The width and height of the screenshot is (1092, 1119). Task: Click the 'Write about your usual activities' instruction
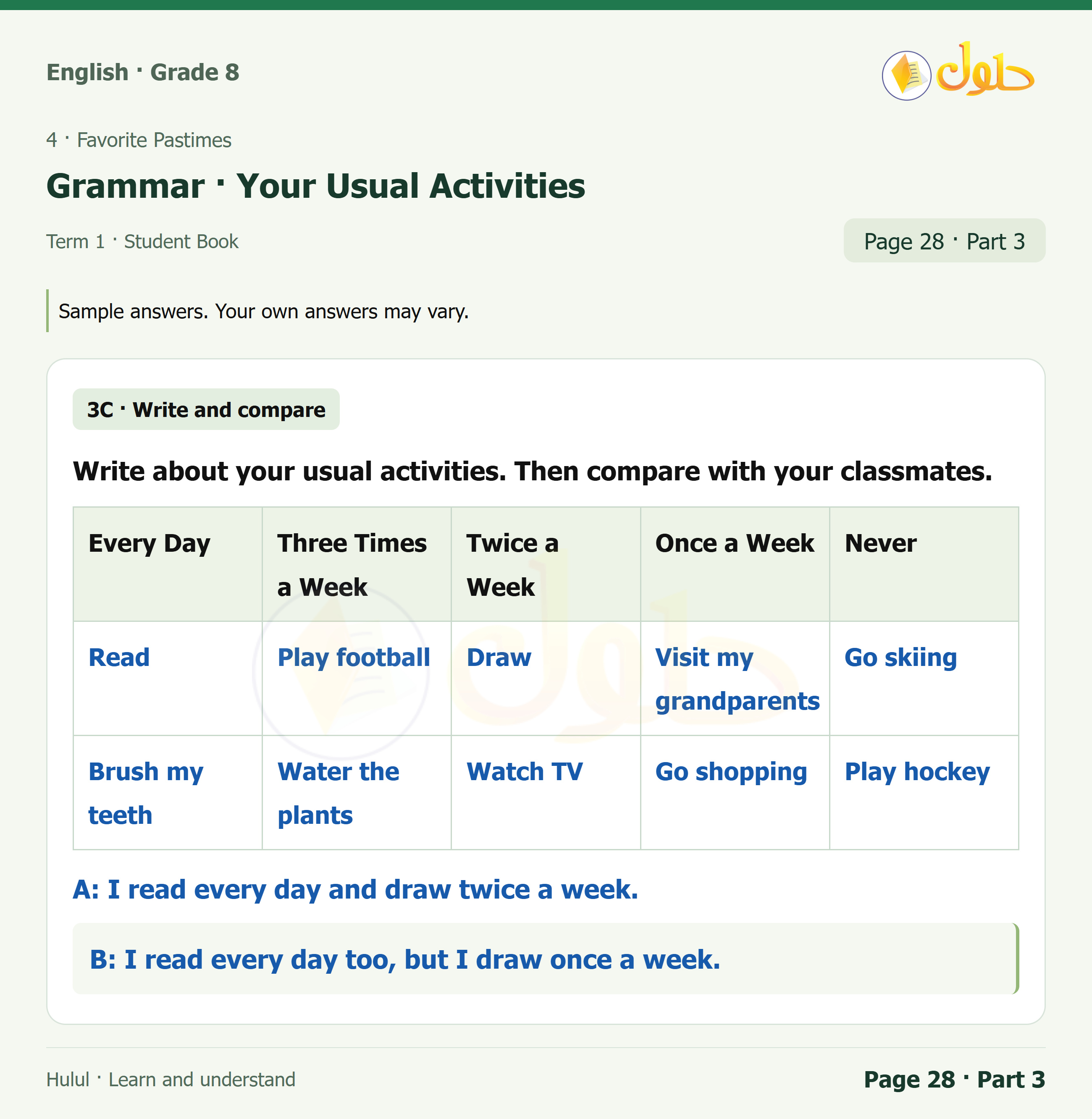click(532, 471)
